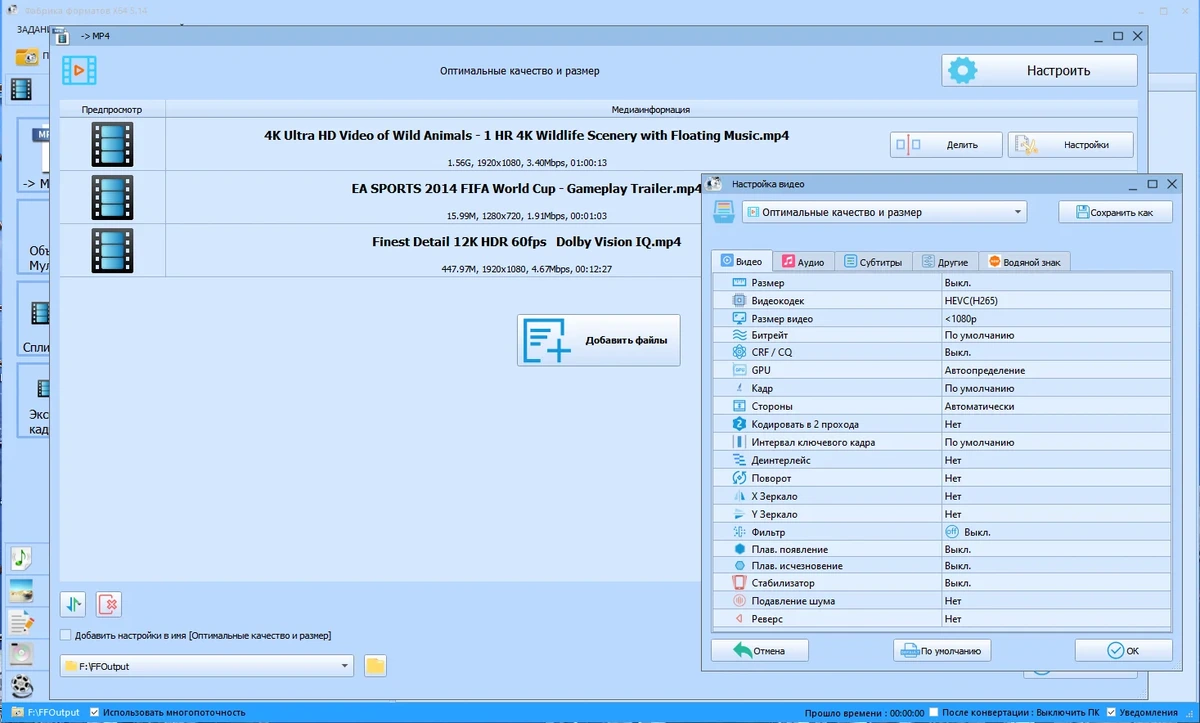1200x723 pixels.
Task: Click the Размер видео monitor icon
Action: point(740,318)
